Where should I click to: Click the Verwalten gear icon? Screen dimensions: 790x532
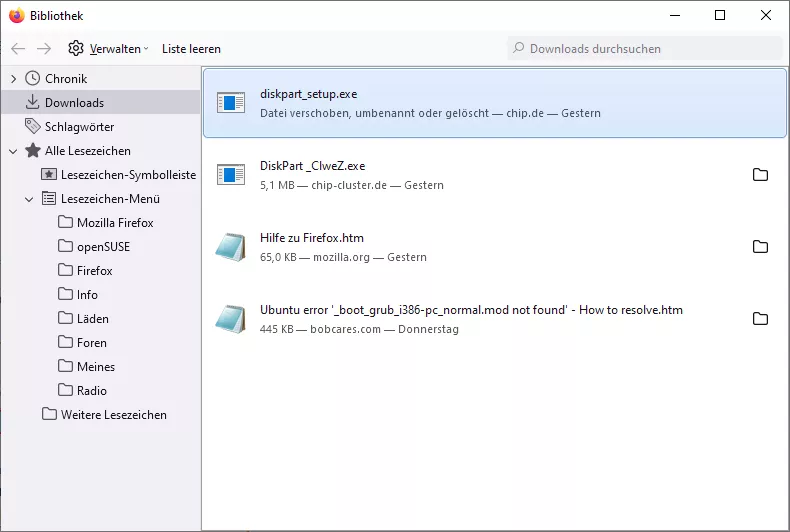point(76,49)
